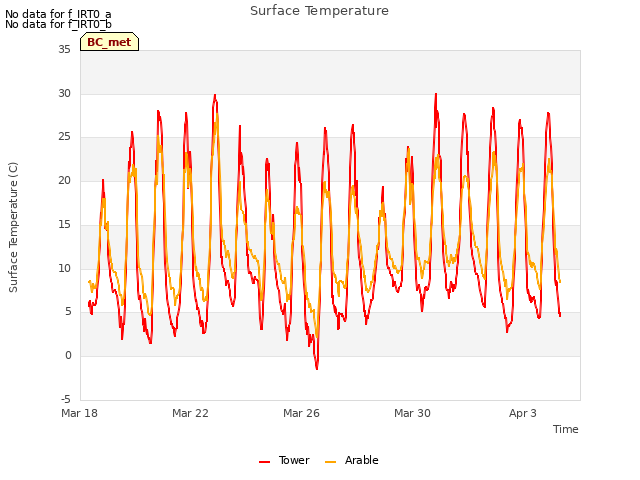640x480 pixels.
Task: Click the 20 y-axis tick label
Action: click(64, 180)
